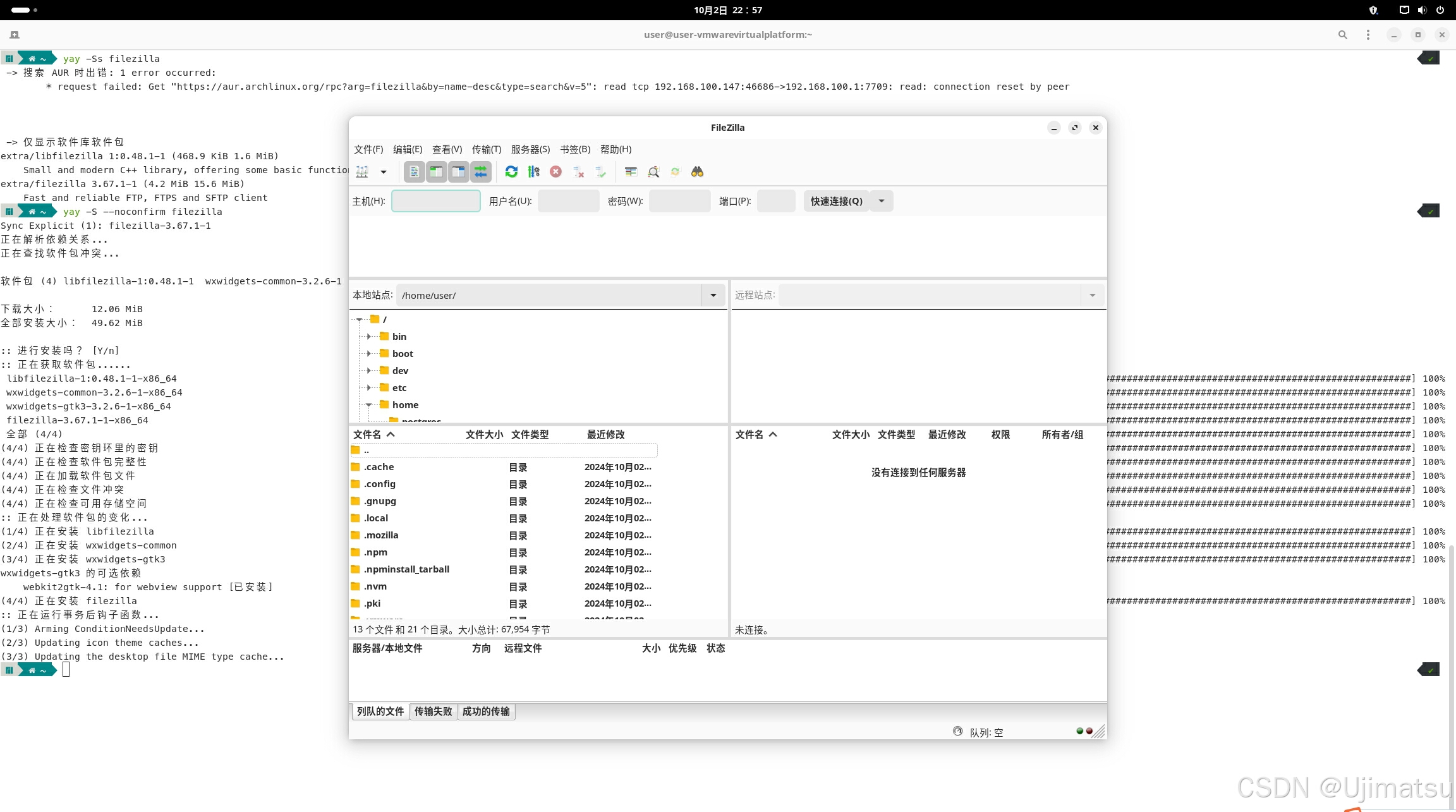The width and height of the screenshot is (1456, 812).
Task: Click the 主机(H) host input field
Action: 435,201
